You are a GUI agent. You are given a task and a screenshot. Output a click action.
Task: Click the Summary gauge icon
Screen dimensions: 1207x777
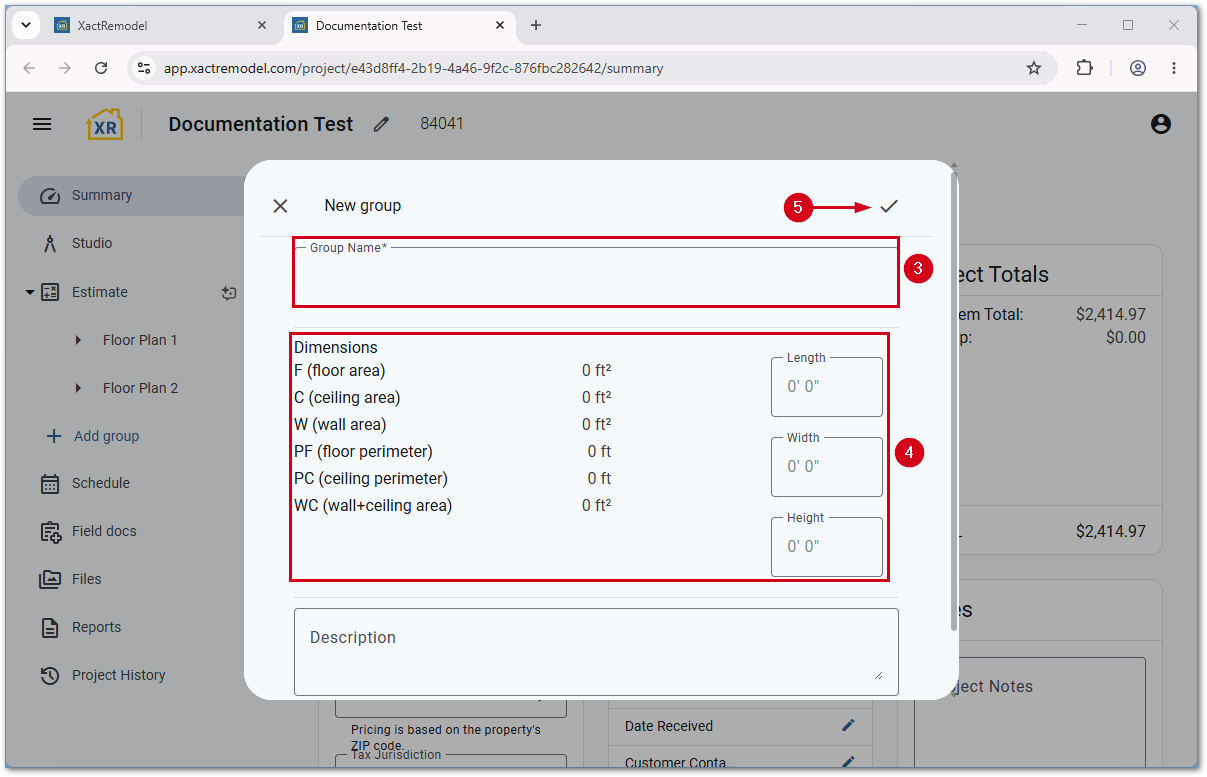pyautogui.click(x=50, y=195)
